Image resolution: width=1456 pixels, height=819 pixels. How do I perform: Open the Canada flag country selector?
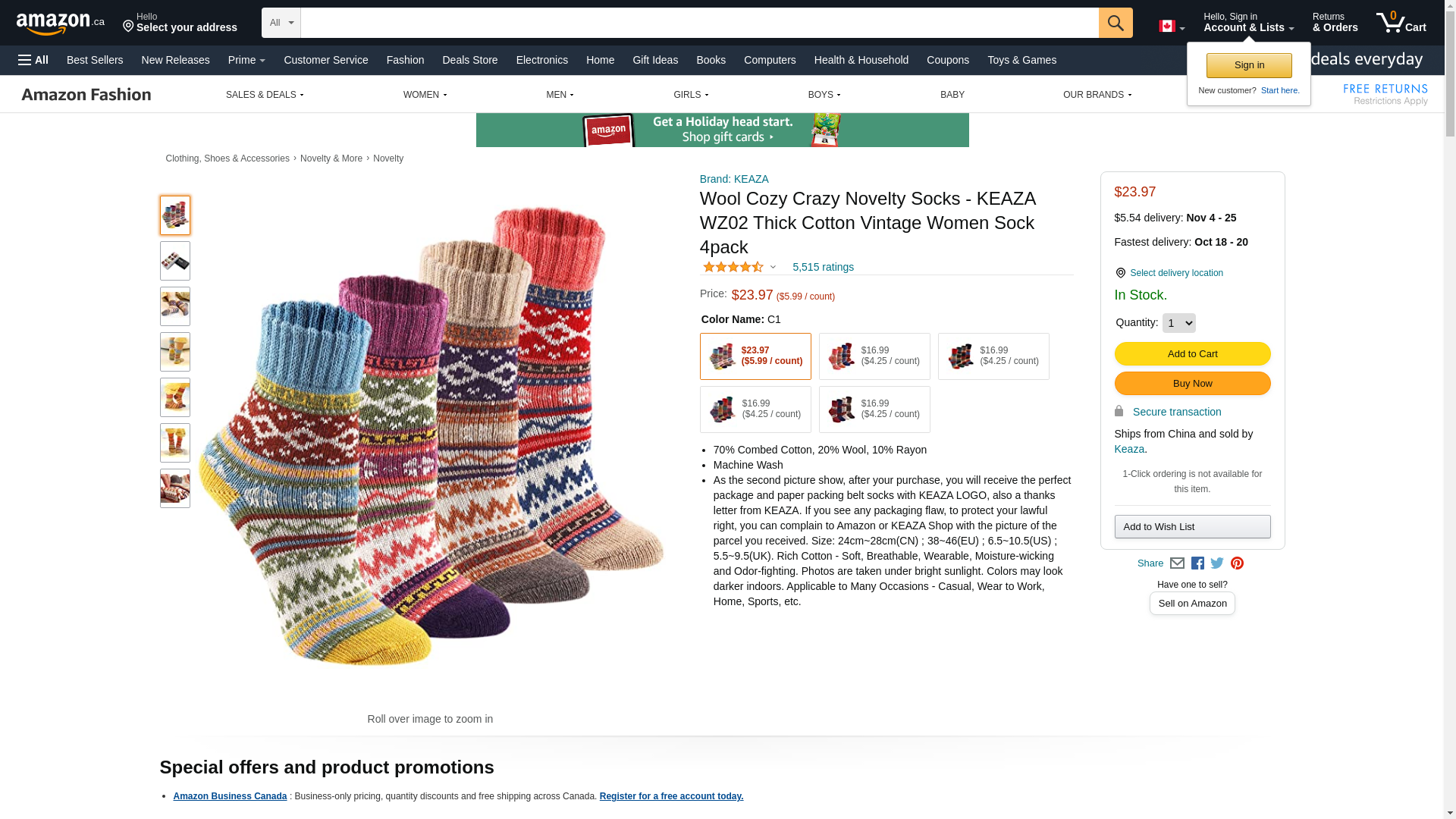(1172, 27)
